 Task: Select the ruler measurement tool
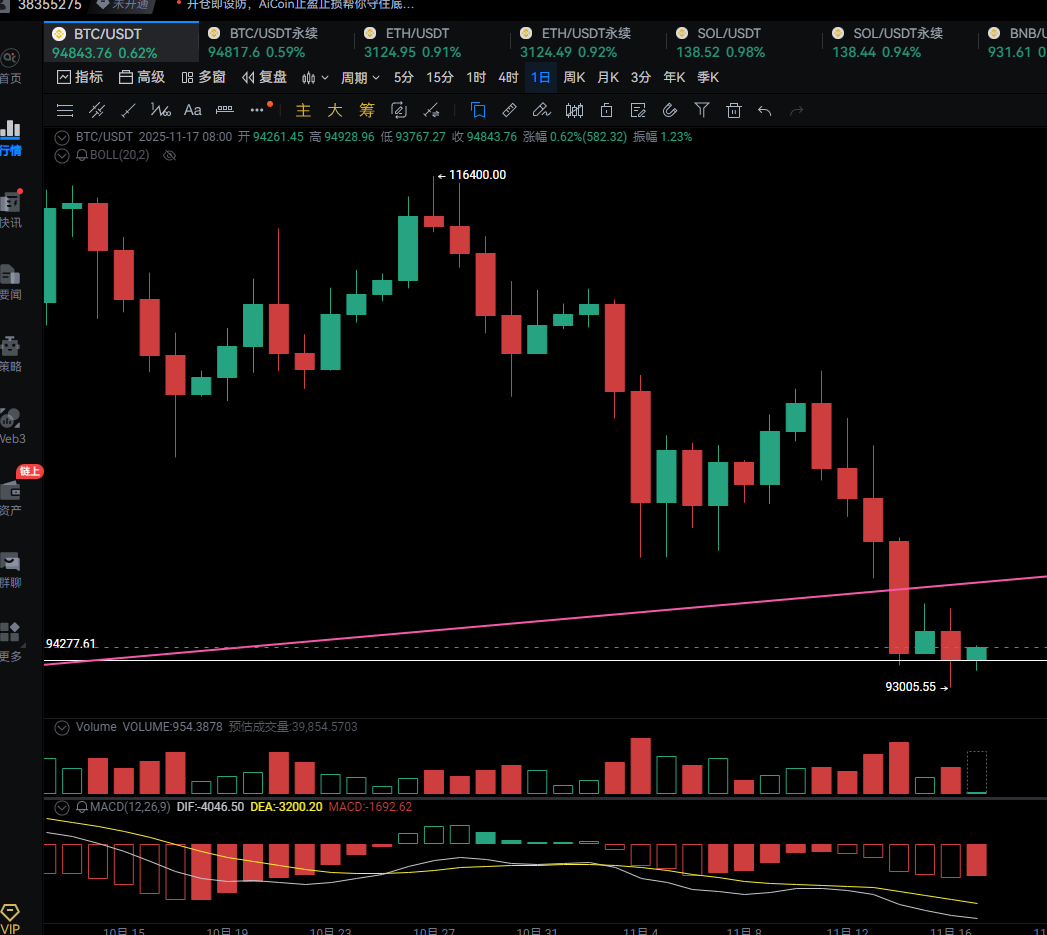(x=509, y=110)
